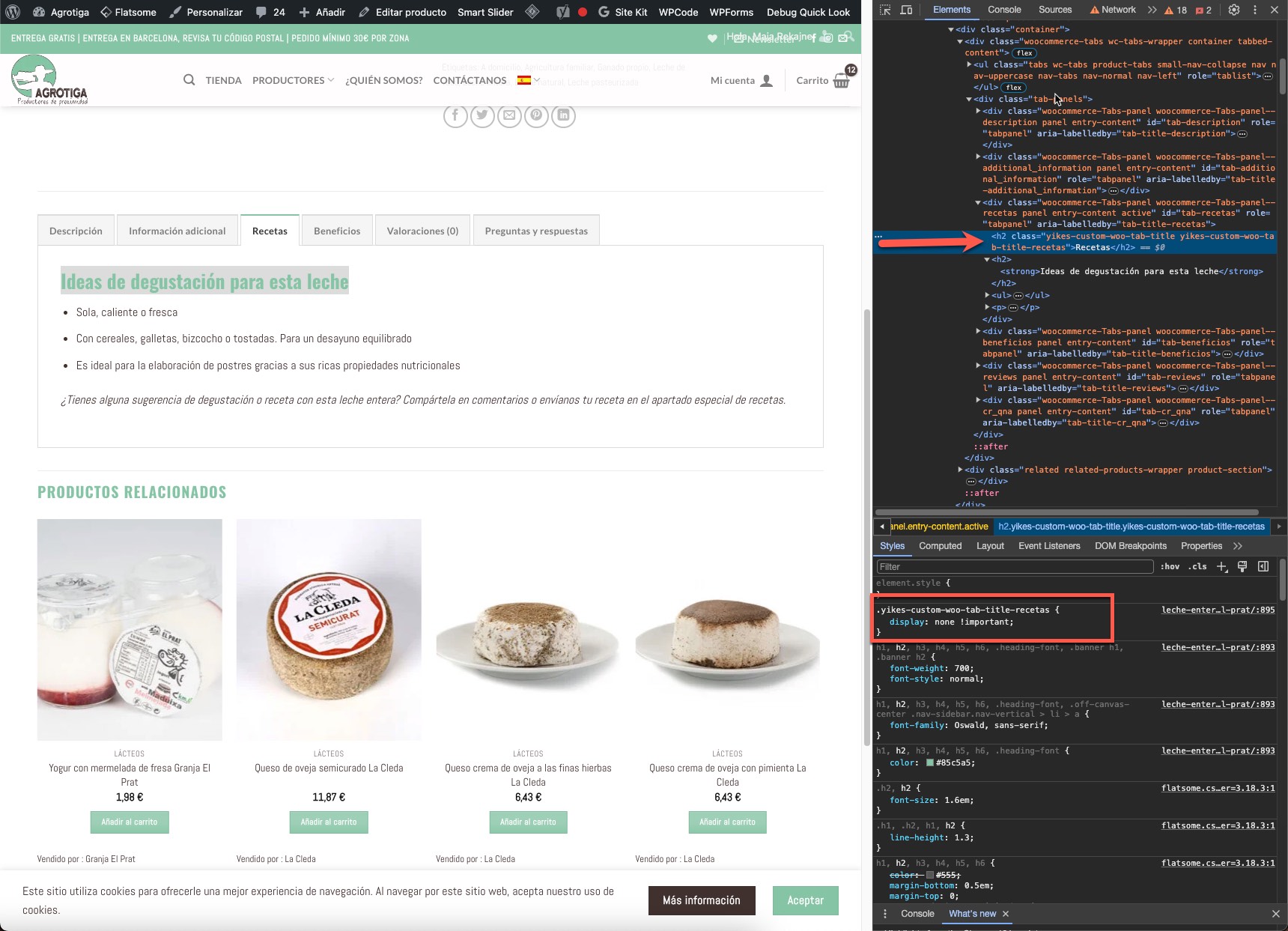
Task: Toggle the :hov element state panel
Action: pyautogui.click(x=1170, y=567)
